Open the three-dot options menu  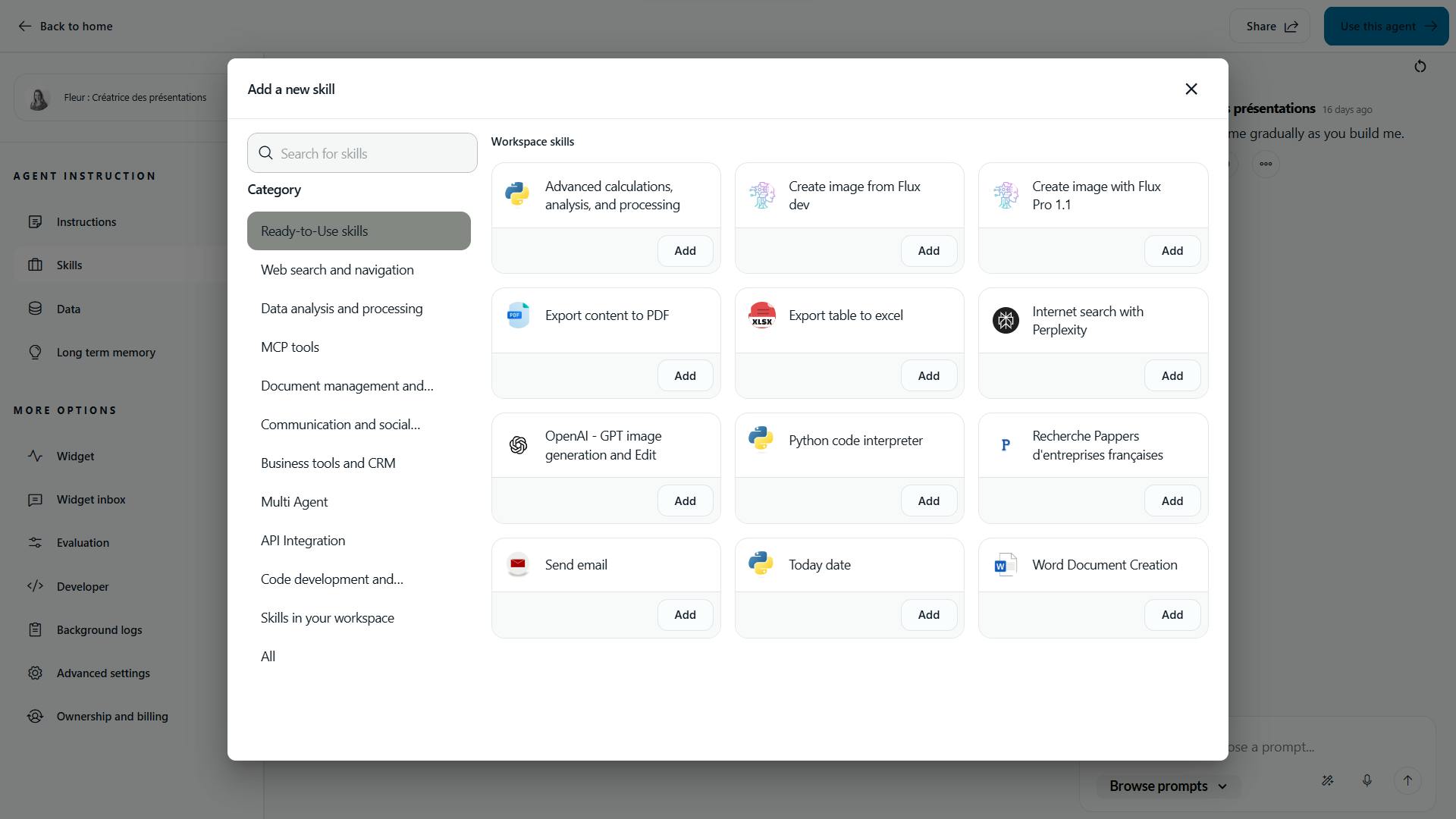pos(1265,164)
